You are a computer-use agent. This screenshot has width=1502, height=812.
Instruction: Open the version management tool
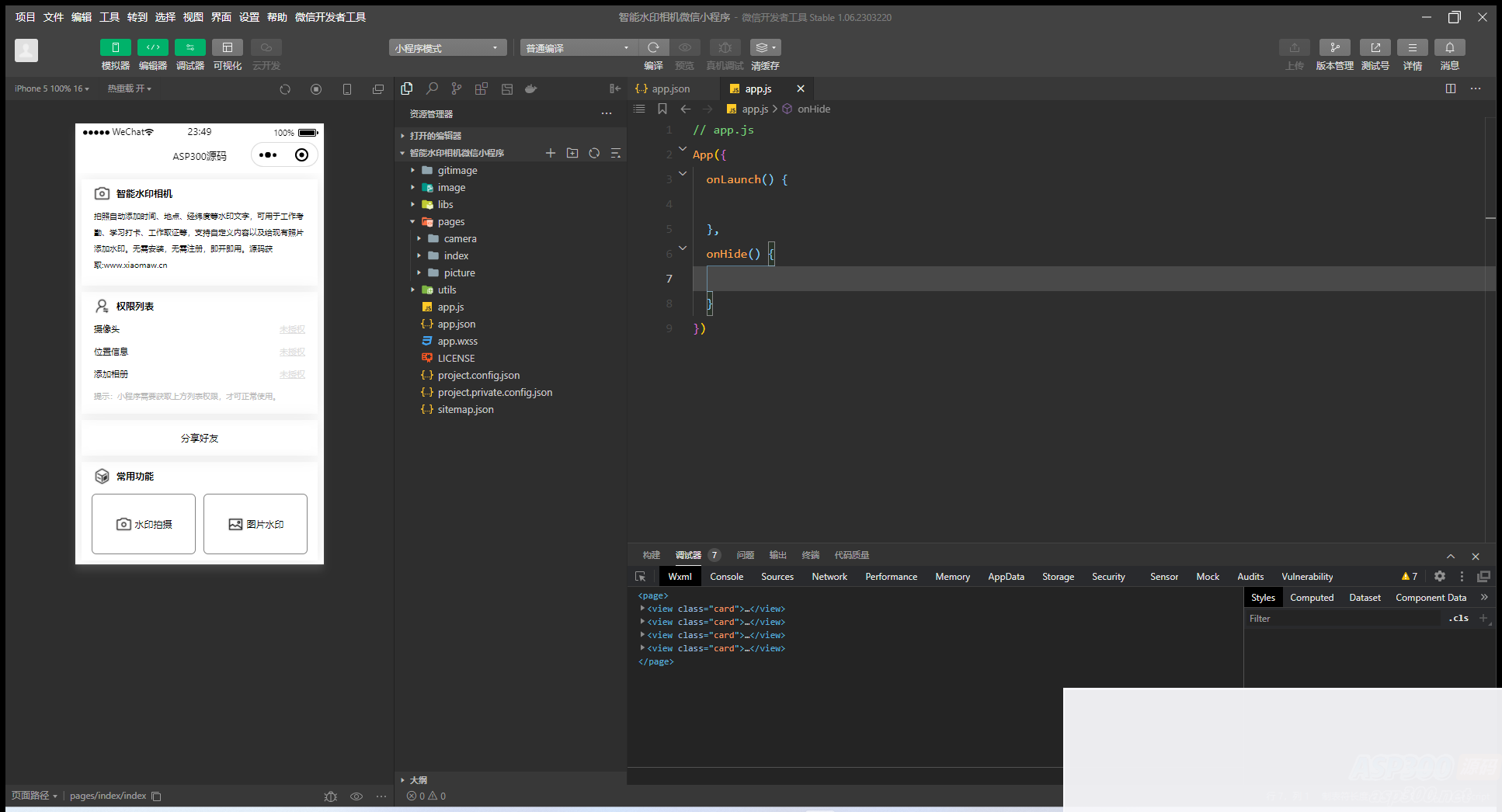(x=1334, y=47)
